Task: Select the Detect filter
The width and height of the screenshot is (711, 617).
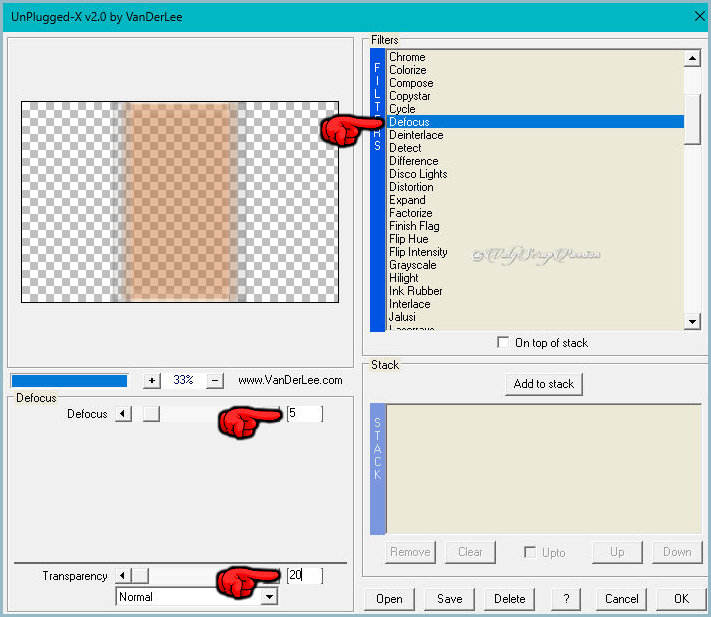Action: pyautogui.click(x=536, y=148)
